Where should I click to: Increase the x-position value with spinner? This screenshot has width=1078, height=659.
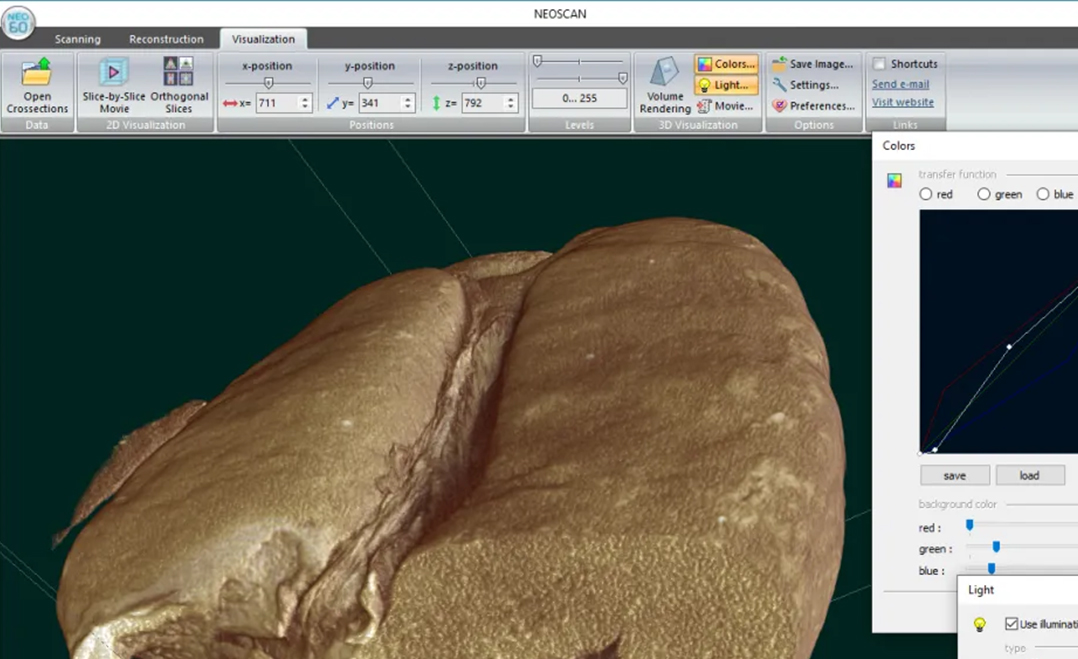click(305, 99)
